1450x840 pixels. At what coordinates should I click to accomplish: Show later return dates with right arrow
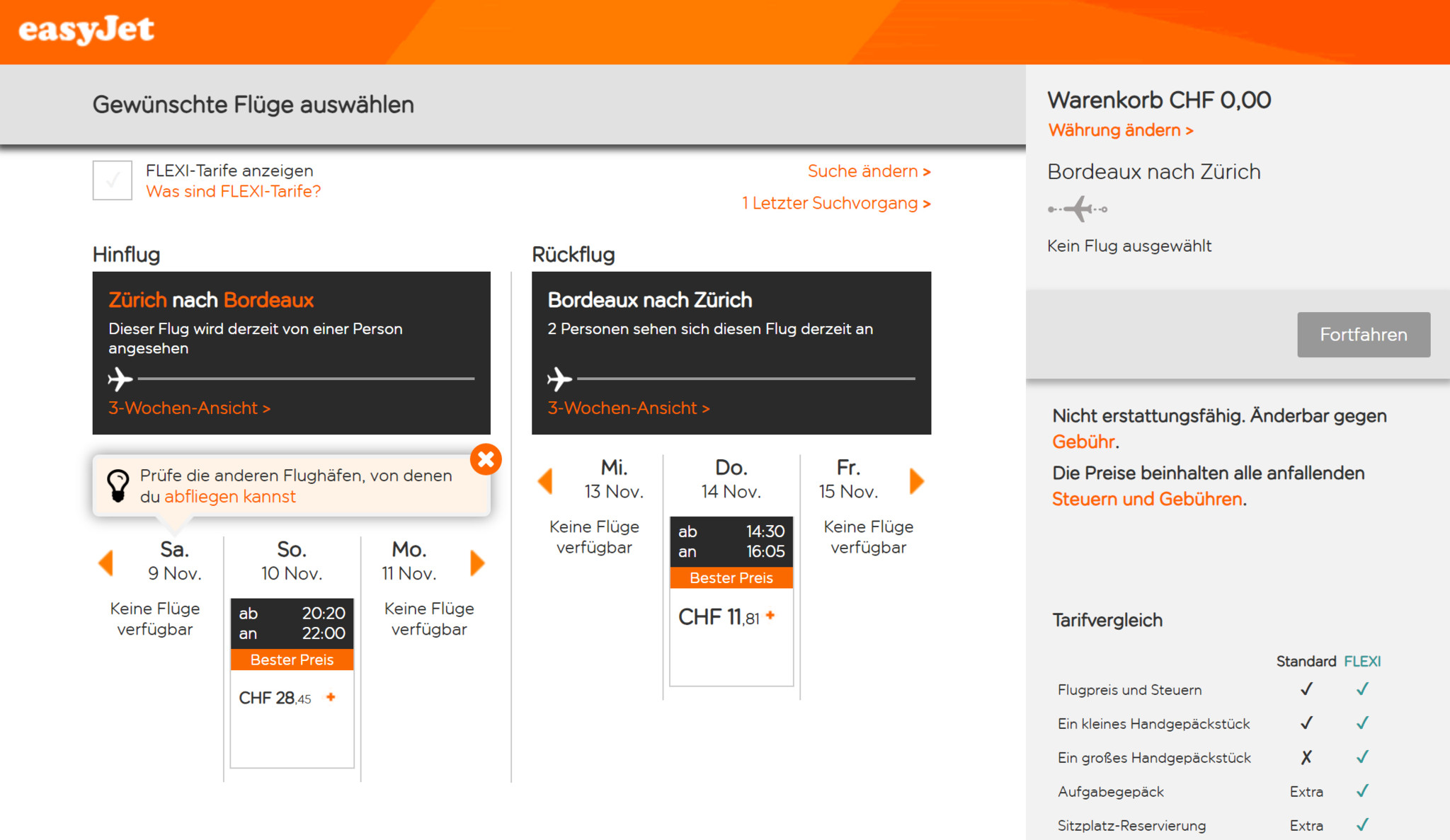click(x=917, y=481)
